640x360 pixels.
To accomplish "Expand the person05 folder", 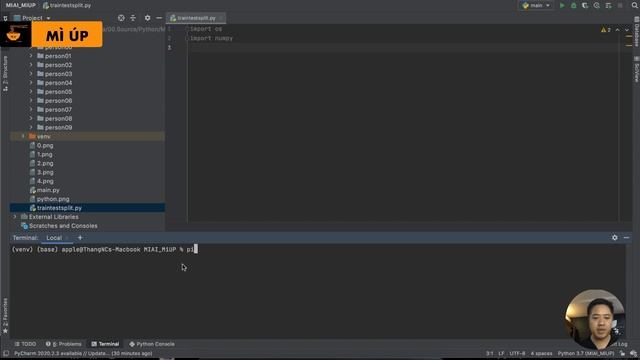I will pos(31,92).
